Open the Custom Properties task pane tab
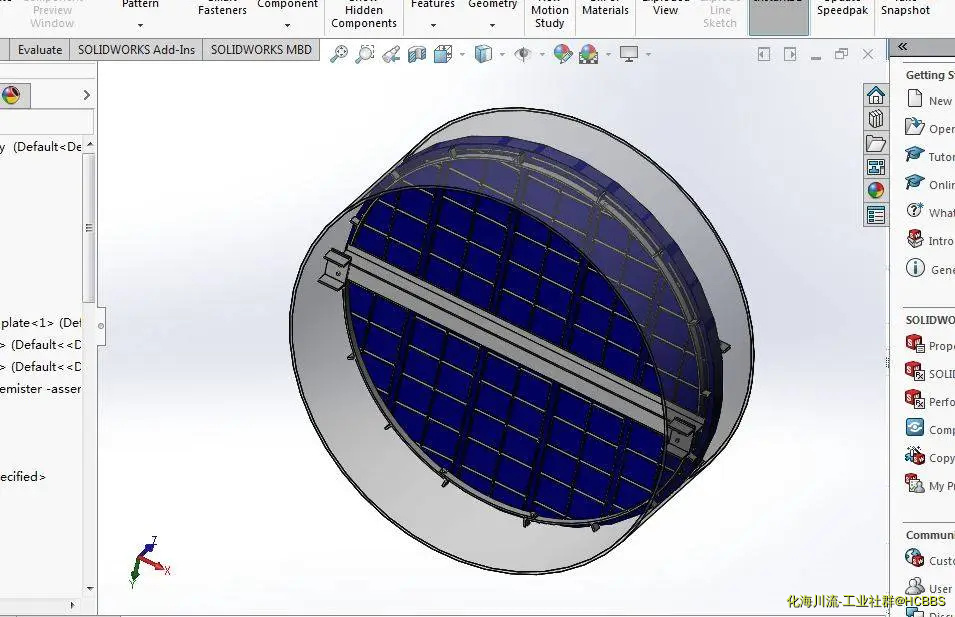Image resolution: width=955 pixels, height=617 pixels. pyautogui.click(x=876, y=215)
